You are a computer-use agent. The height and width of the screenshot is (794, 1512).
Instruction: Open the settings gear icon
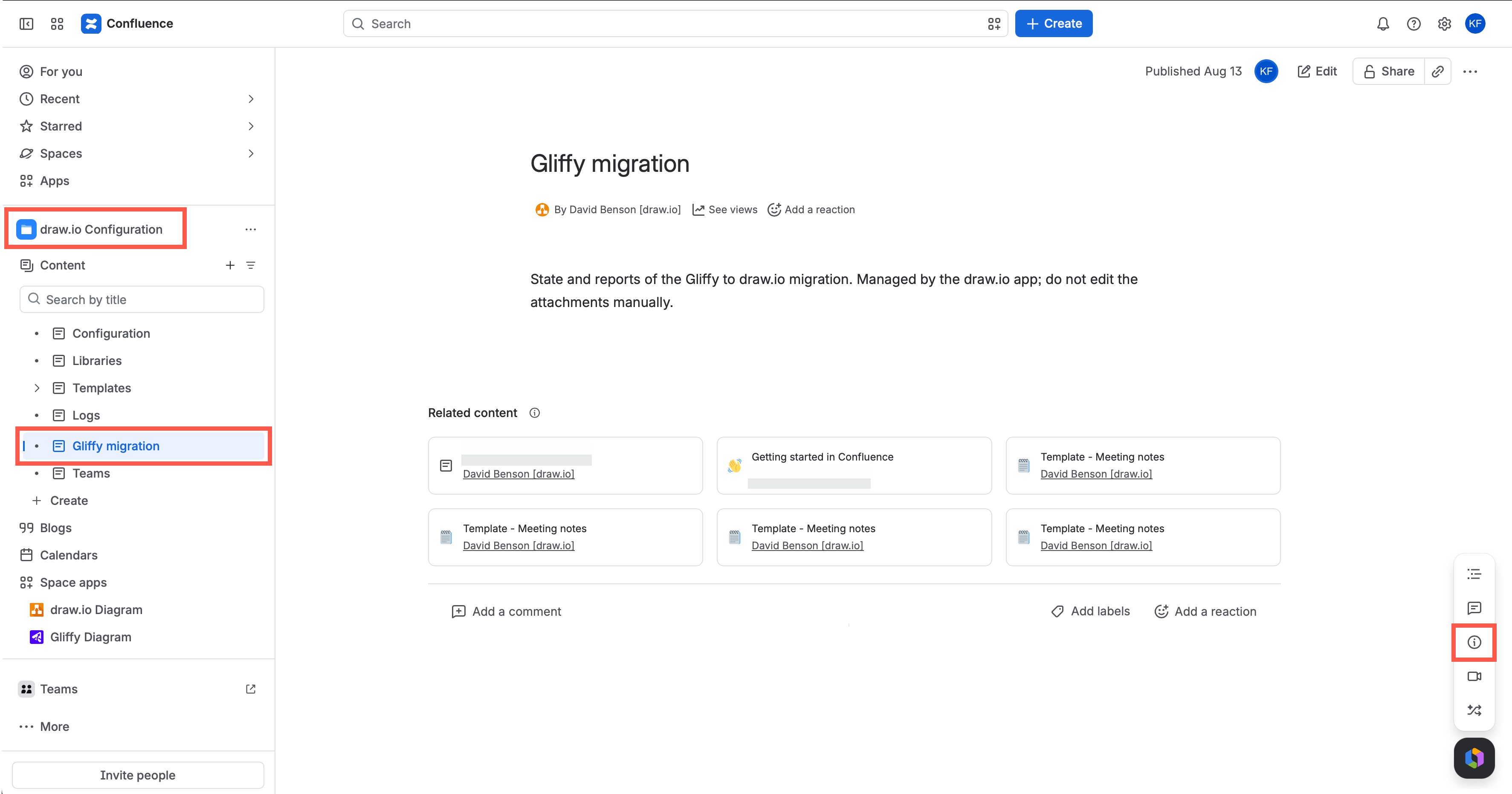click(x=1444, y=23)
